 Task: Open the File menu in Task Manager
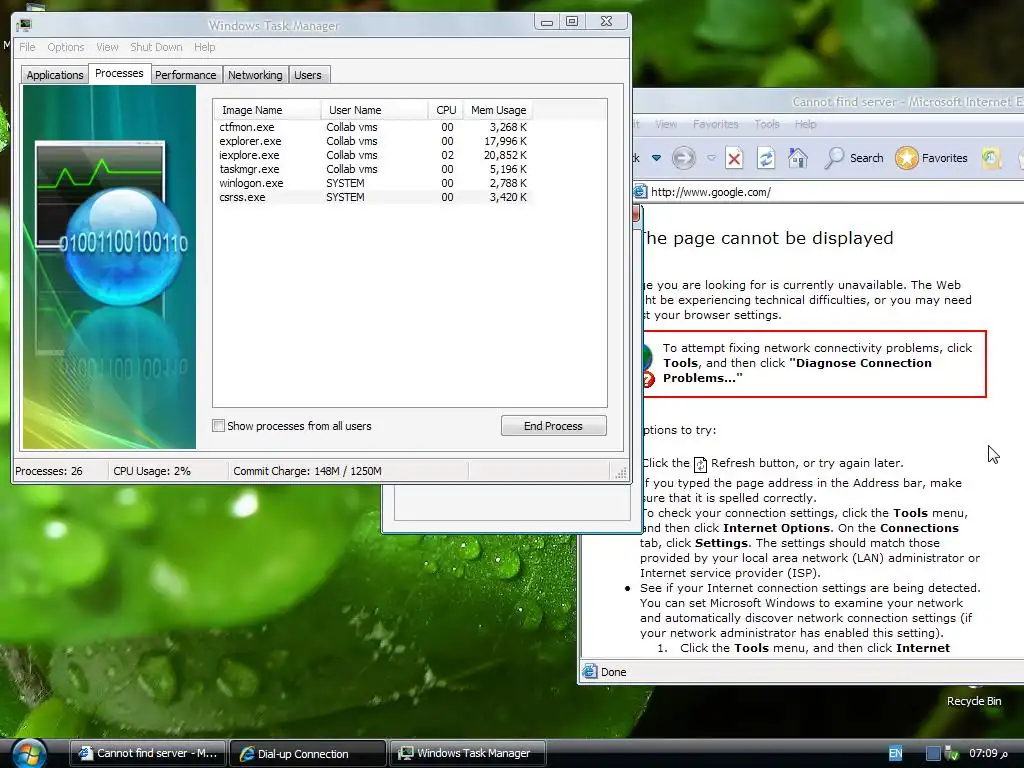27,47
